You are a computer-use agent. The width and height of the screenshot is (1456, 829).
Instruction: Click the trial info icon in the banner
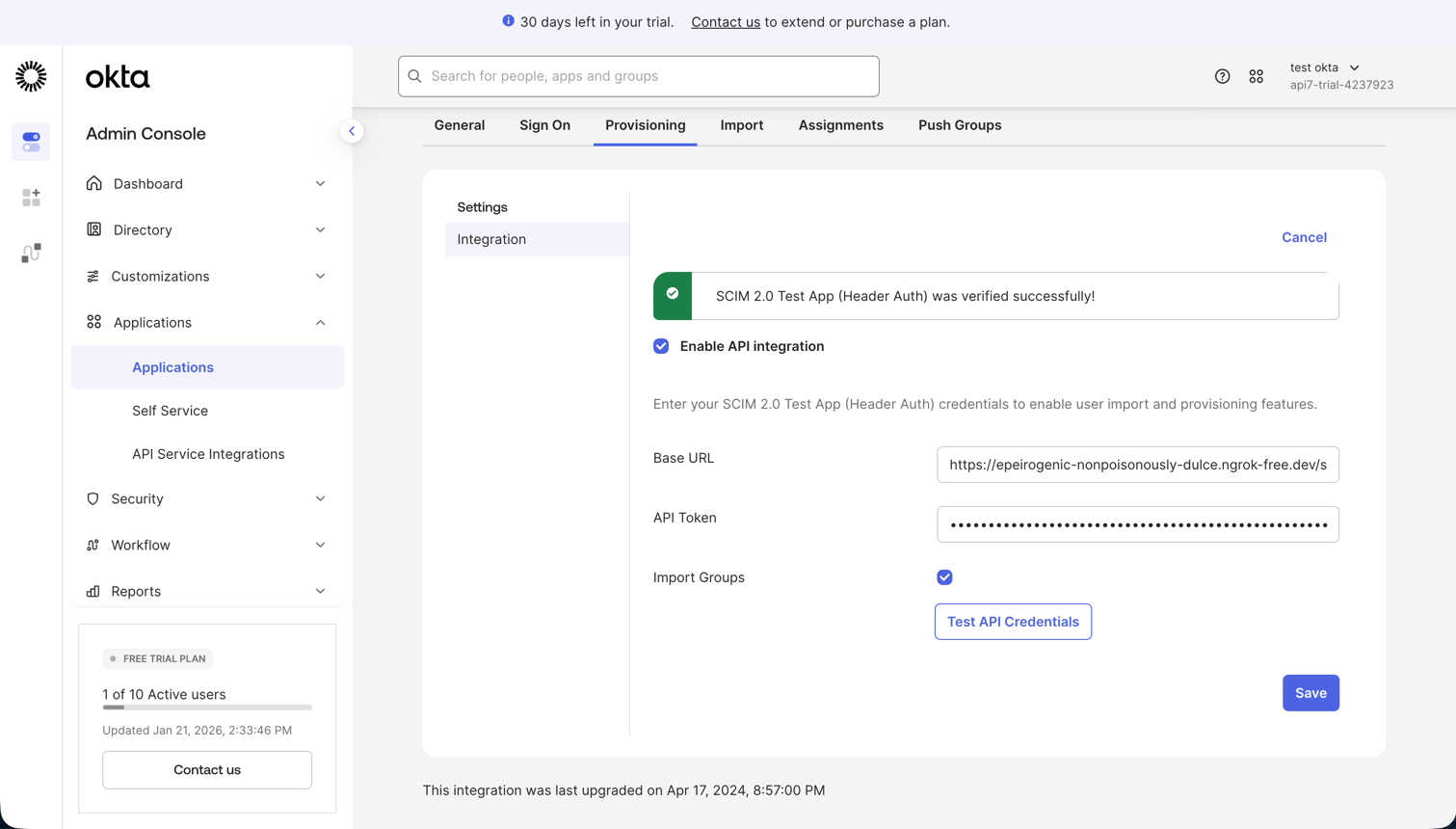pos(508,20)
